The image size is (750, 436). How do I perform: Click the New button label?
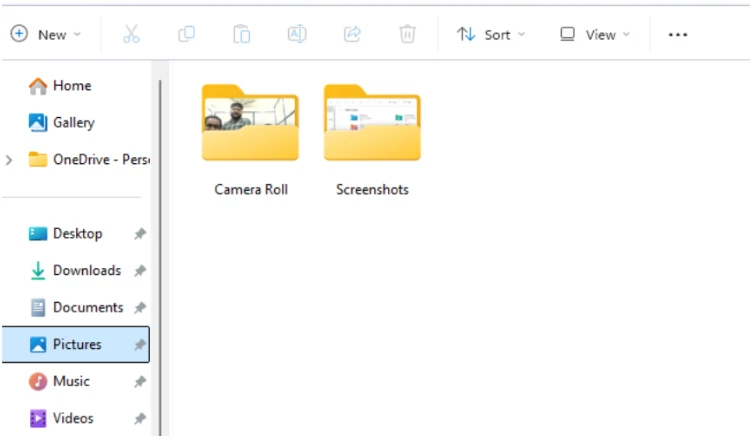click(x=52, y=35)
